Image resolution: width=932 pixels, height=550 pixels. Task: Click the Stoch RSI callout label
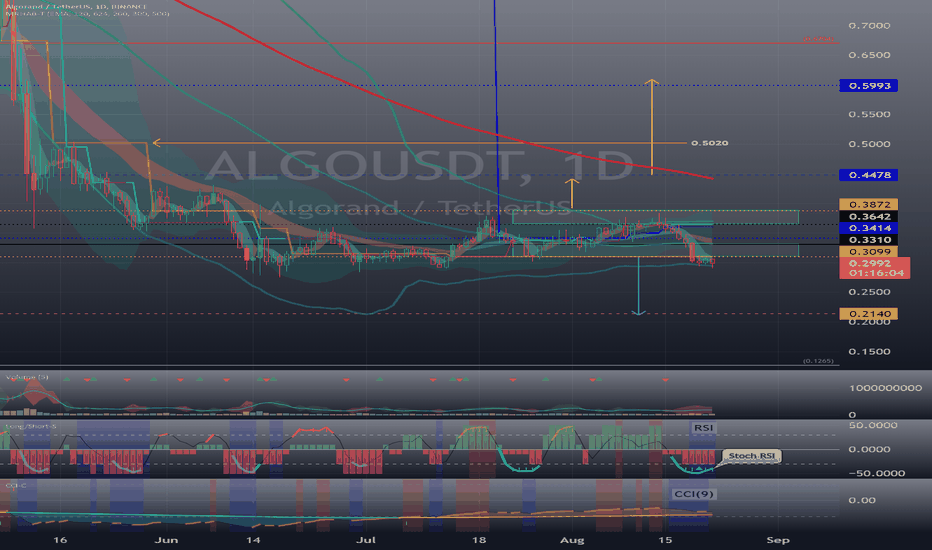[x=752, y=456]
